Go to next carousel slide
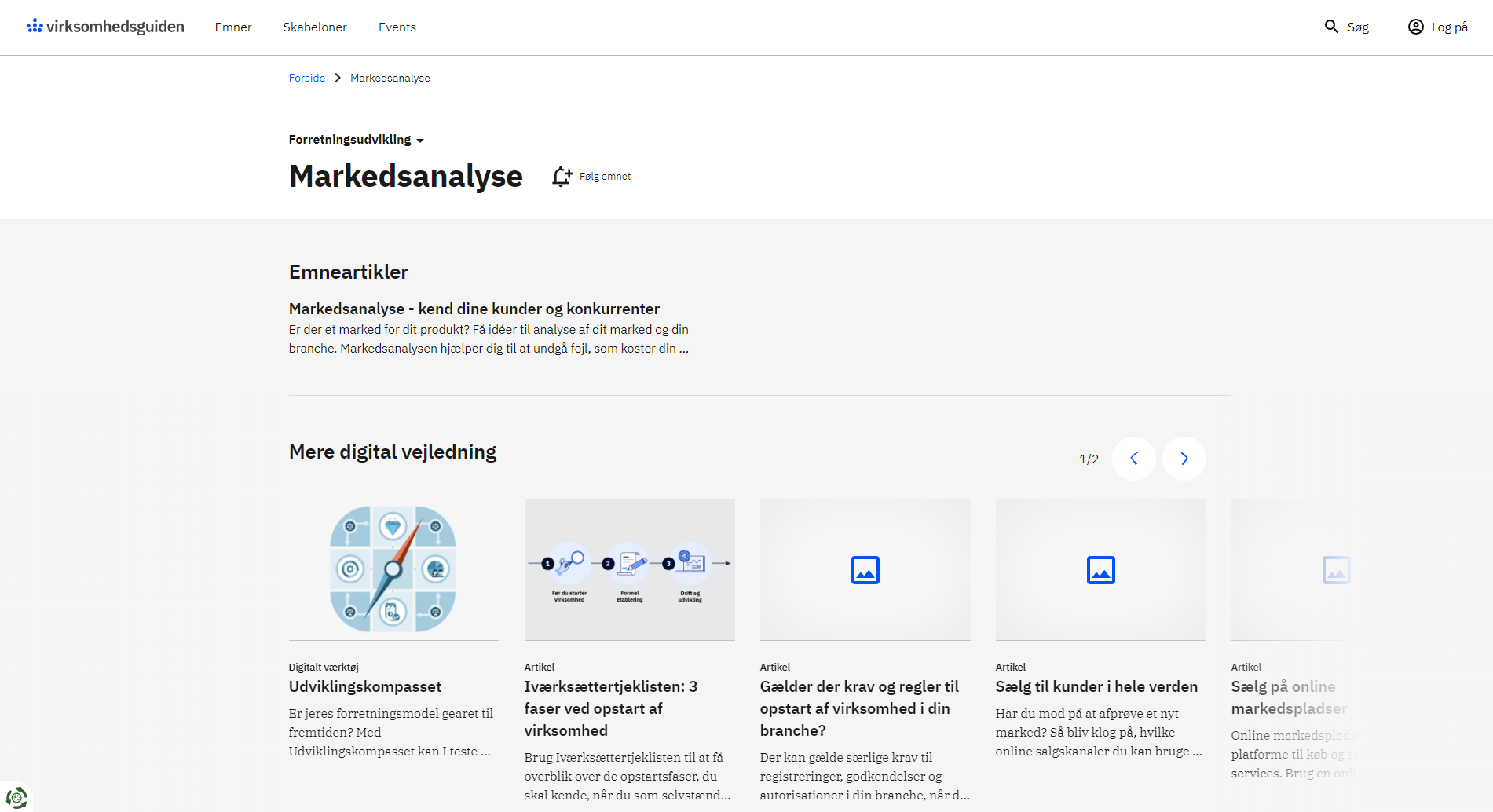 pos(1184,459)
